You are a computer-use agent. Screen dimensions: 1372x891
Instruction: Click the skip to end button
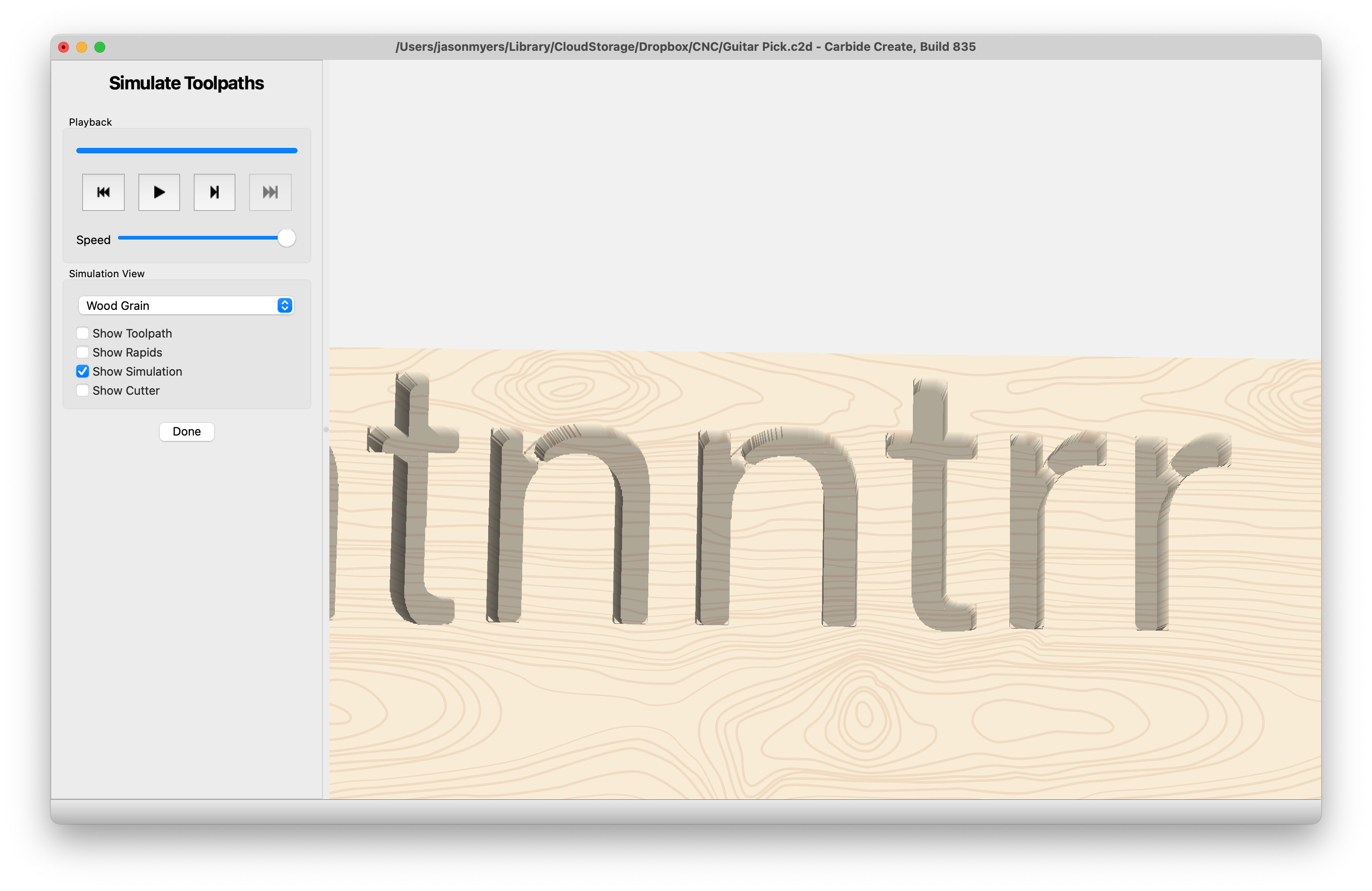(270, 192)
